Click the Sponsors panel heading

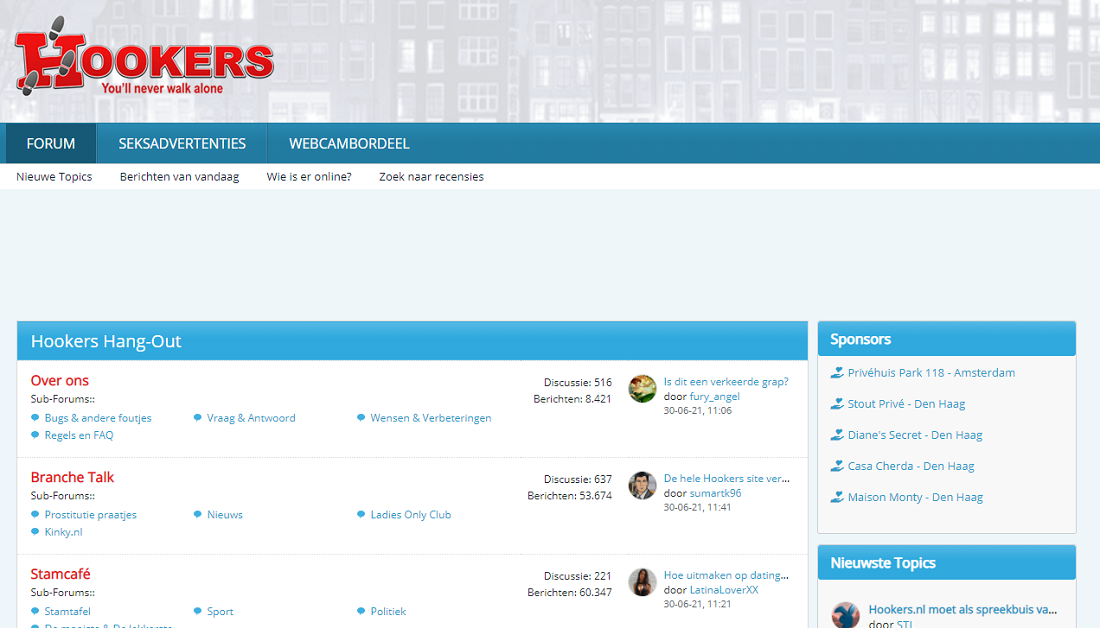860,340
